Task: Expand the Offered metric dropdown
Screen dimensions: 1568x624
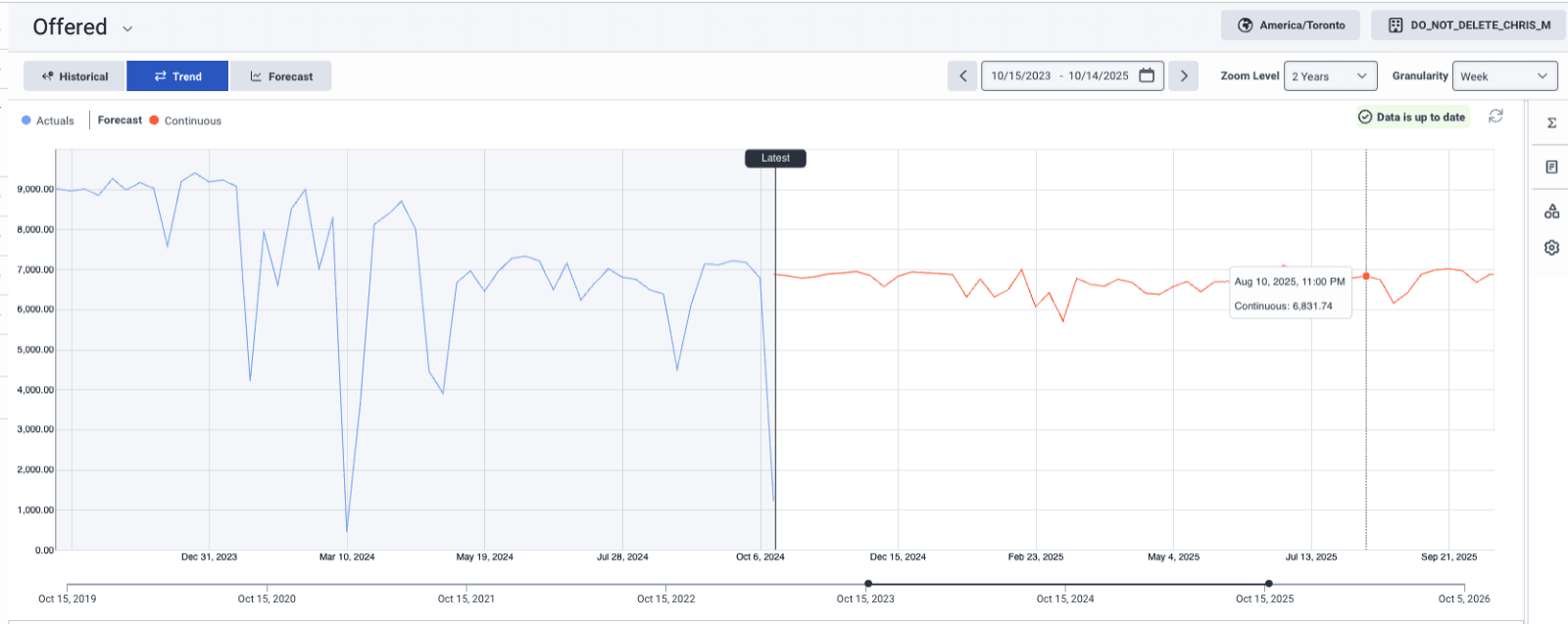Action: (x=127, y=28)
